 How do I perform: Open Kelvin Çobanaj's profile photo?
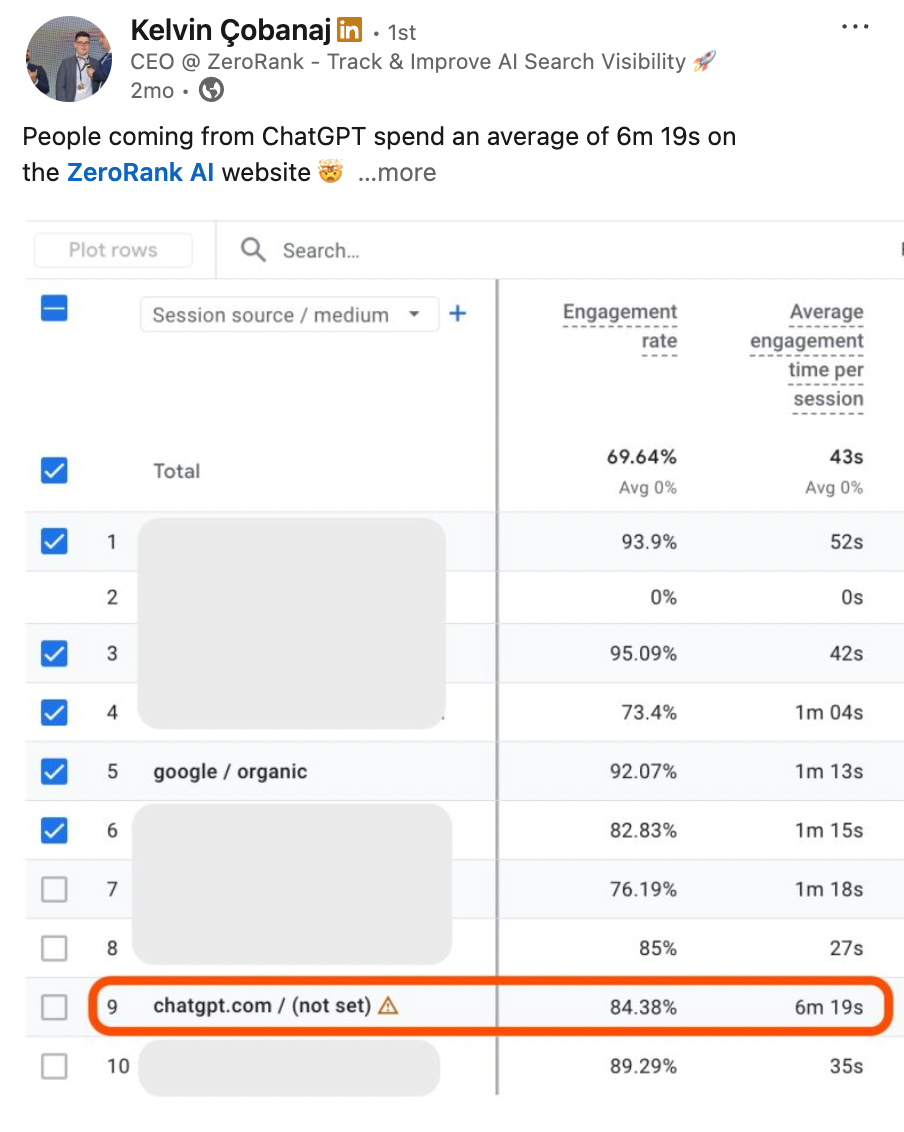click(69, 58)
